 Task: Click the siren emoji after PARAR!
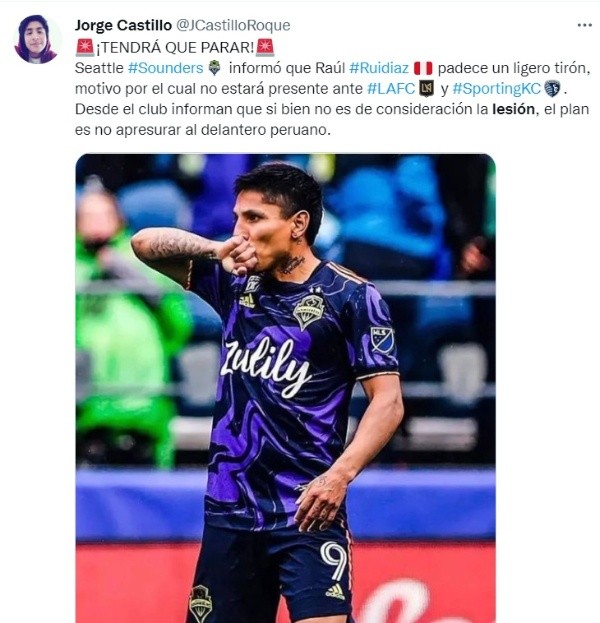pyautogui.click(x=265, y=47)
